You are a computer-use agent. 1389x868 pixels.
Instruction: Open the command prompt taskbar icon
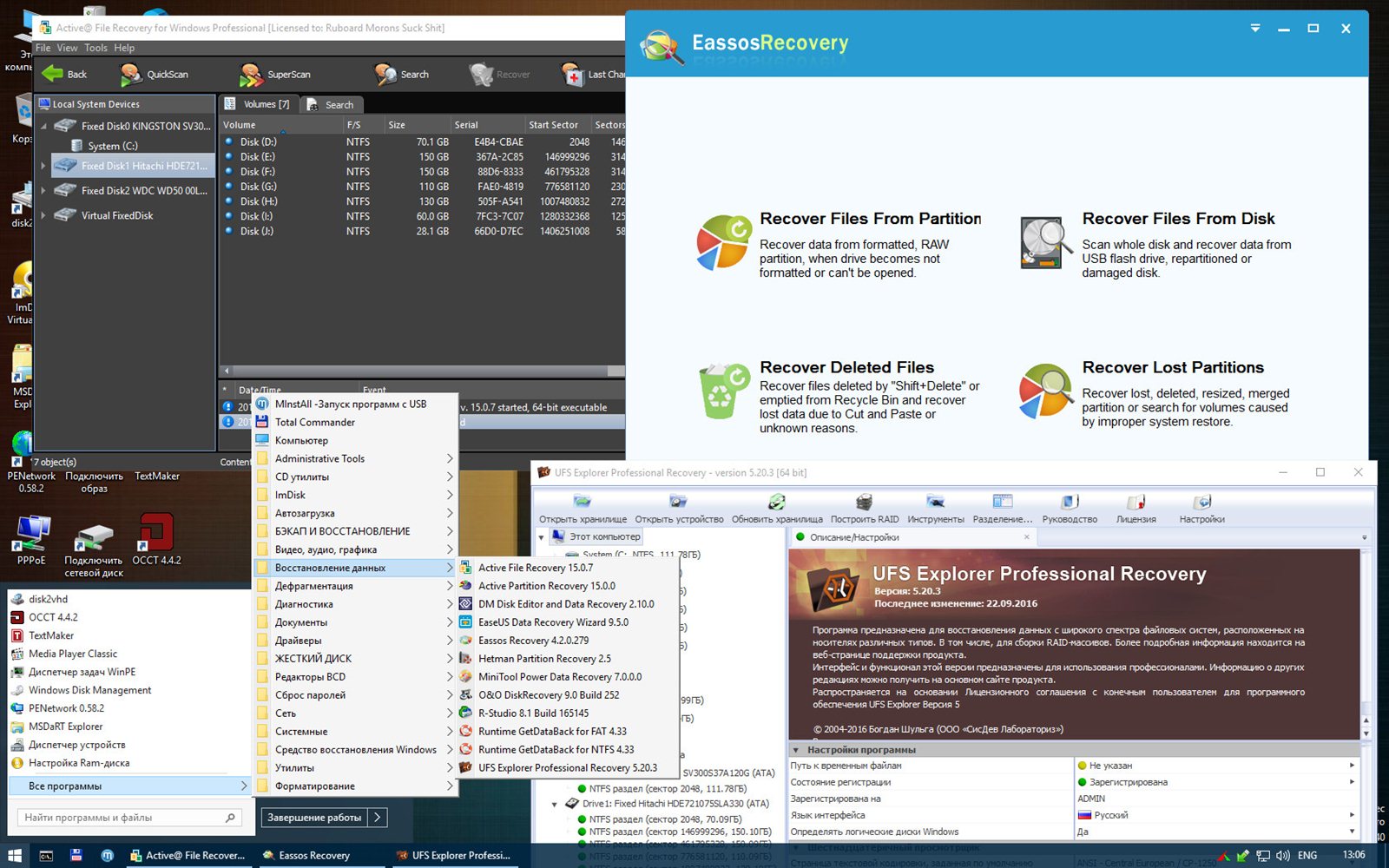coord(46,855)
